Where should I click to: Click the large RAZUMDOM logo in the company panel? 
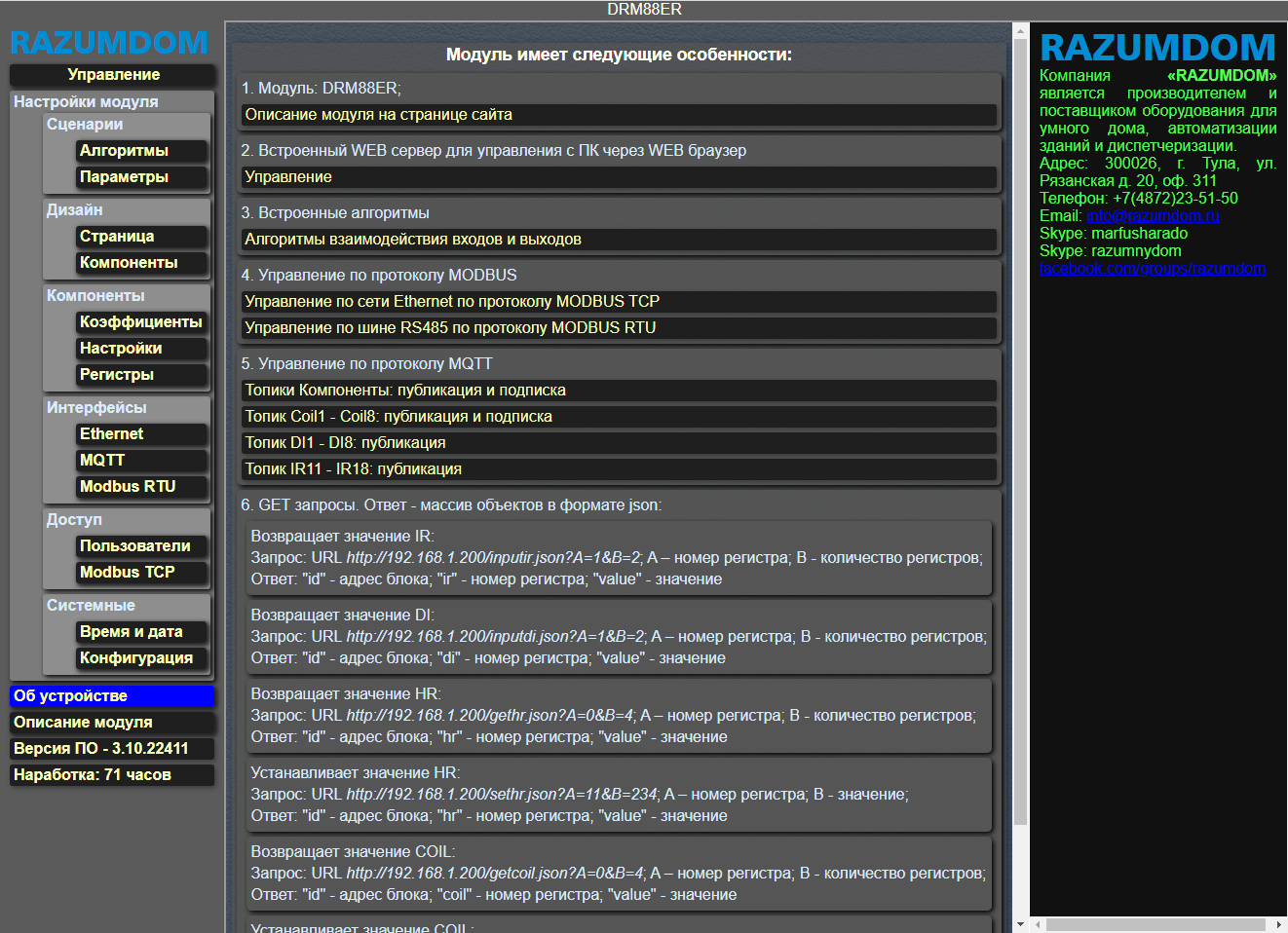(x=1157, y=47)
